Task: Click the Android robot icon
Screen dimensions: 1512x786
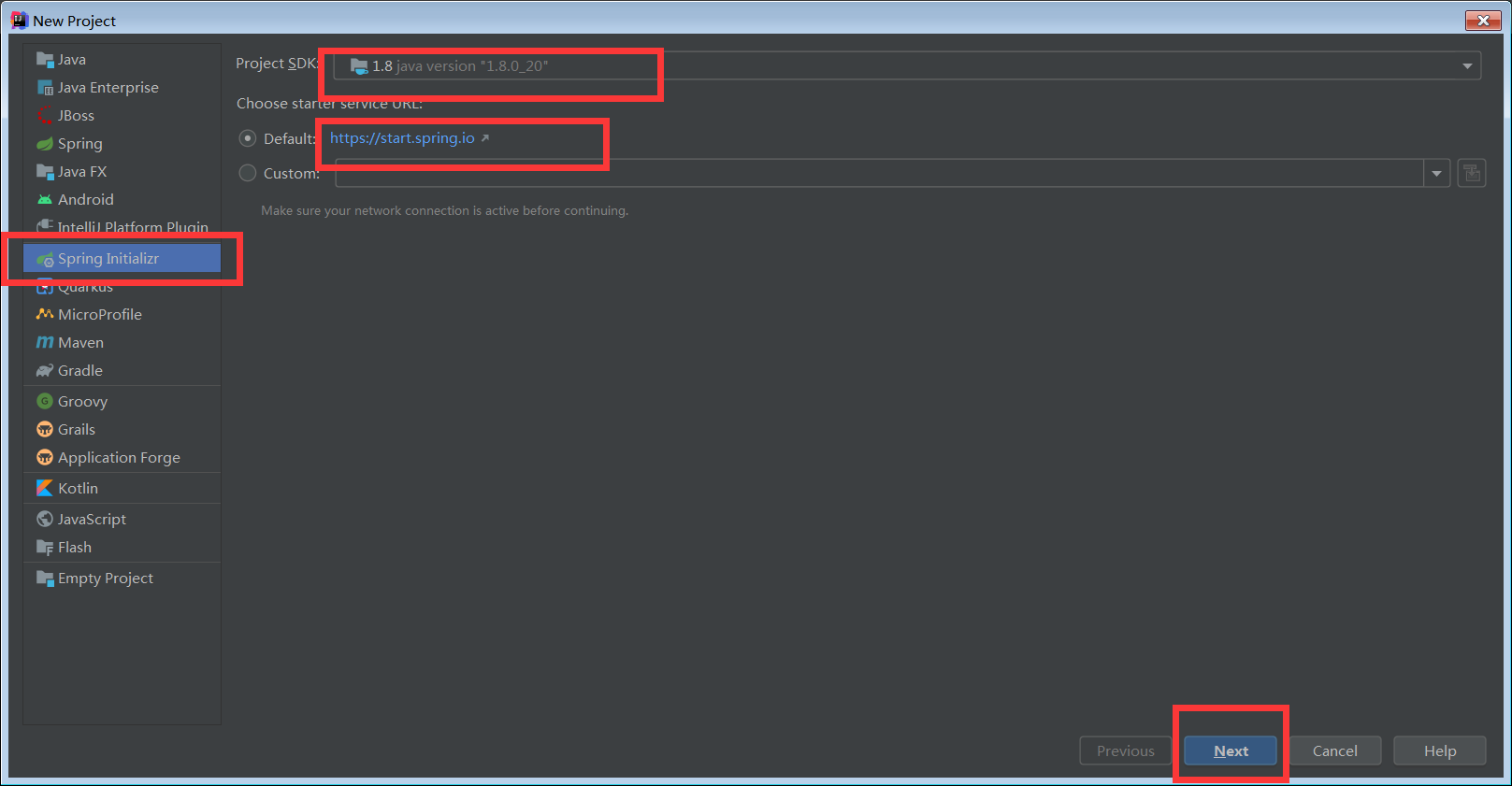Action: click(x=45, y=200)
